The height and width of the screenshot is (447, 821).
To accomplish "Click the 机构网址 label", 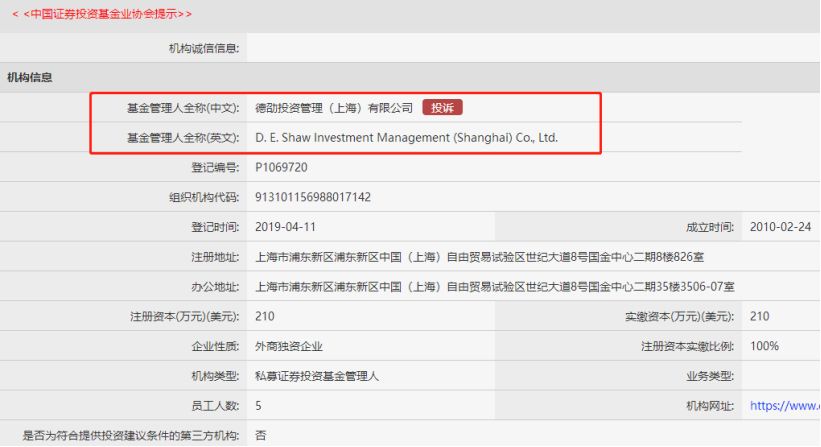I will (x=709, y=406).
